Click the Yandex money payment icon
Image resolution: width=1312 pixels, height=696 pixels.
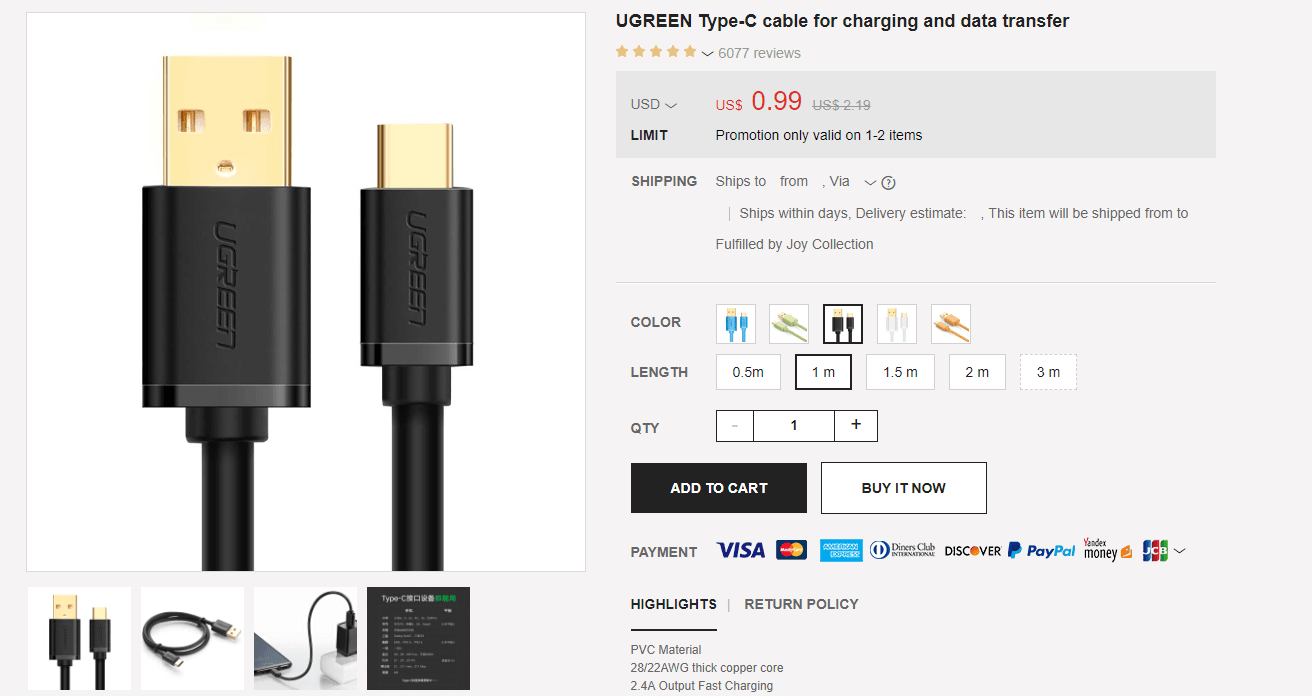coord(1108,550)
